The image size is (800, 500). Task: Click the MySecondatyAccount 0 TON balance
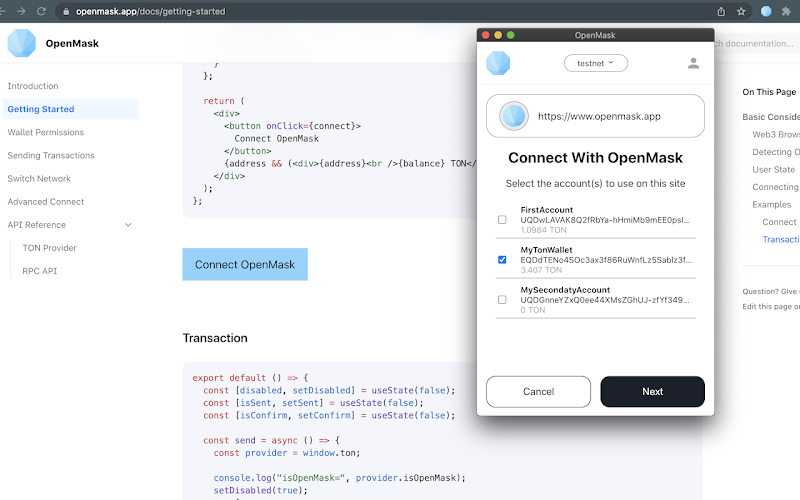pyautogui.click(x=533, y=310)
